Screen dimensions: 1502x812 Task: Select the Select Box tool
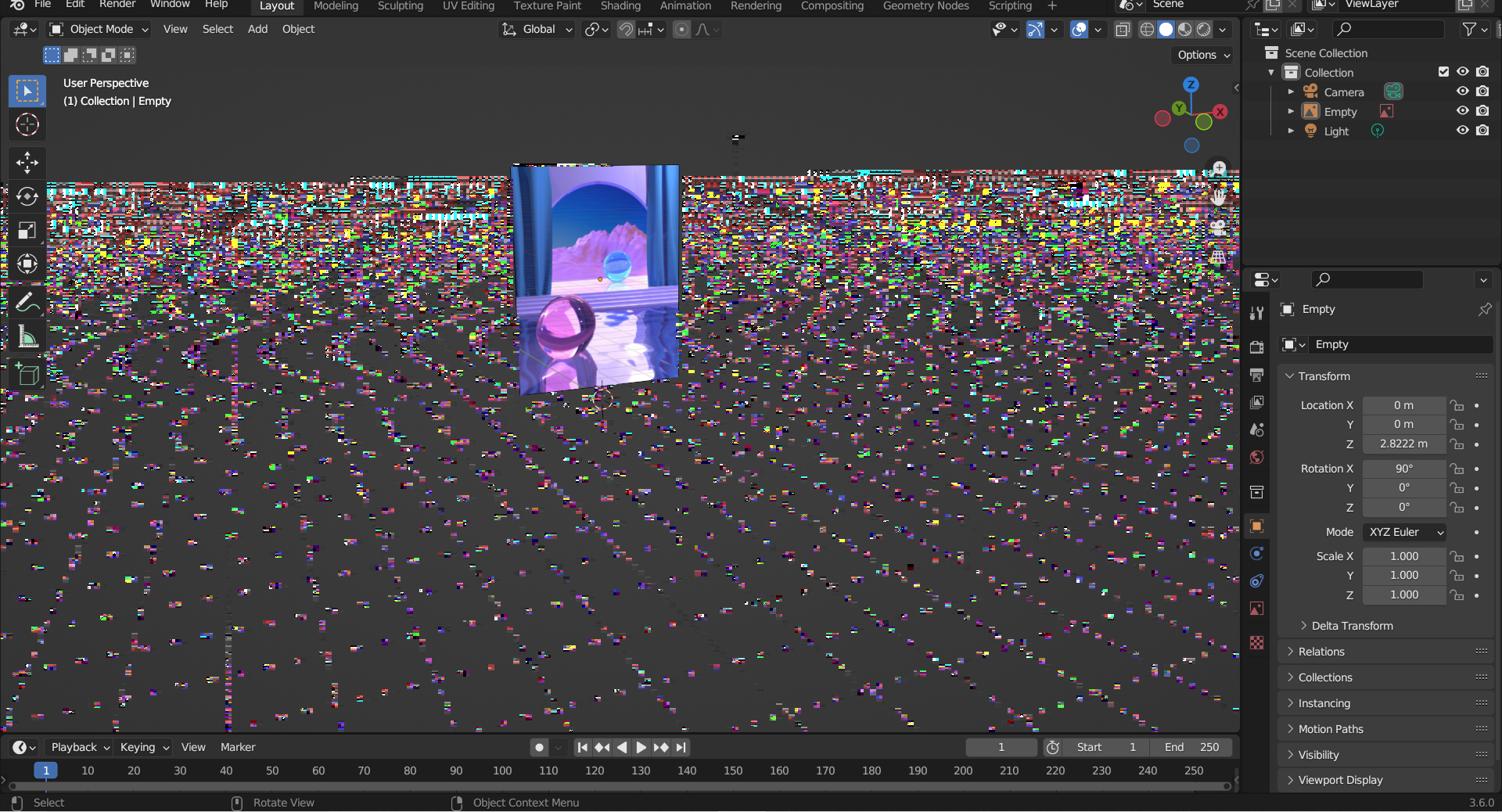[27, 91]
